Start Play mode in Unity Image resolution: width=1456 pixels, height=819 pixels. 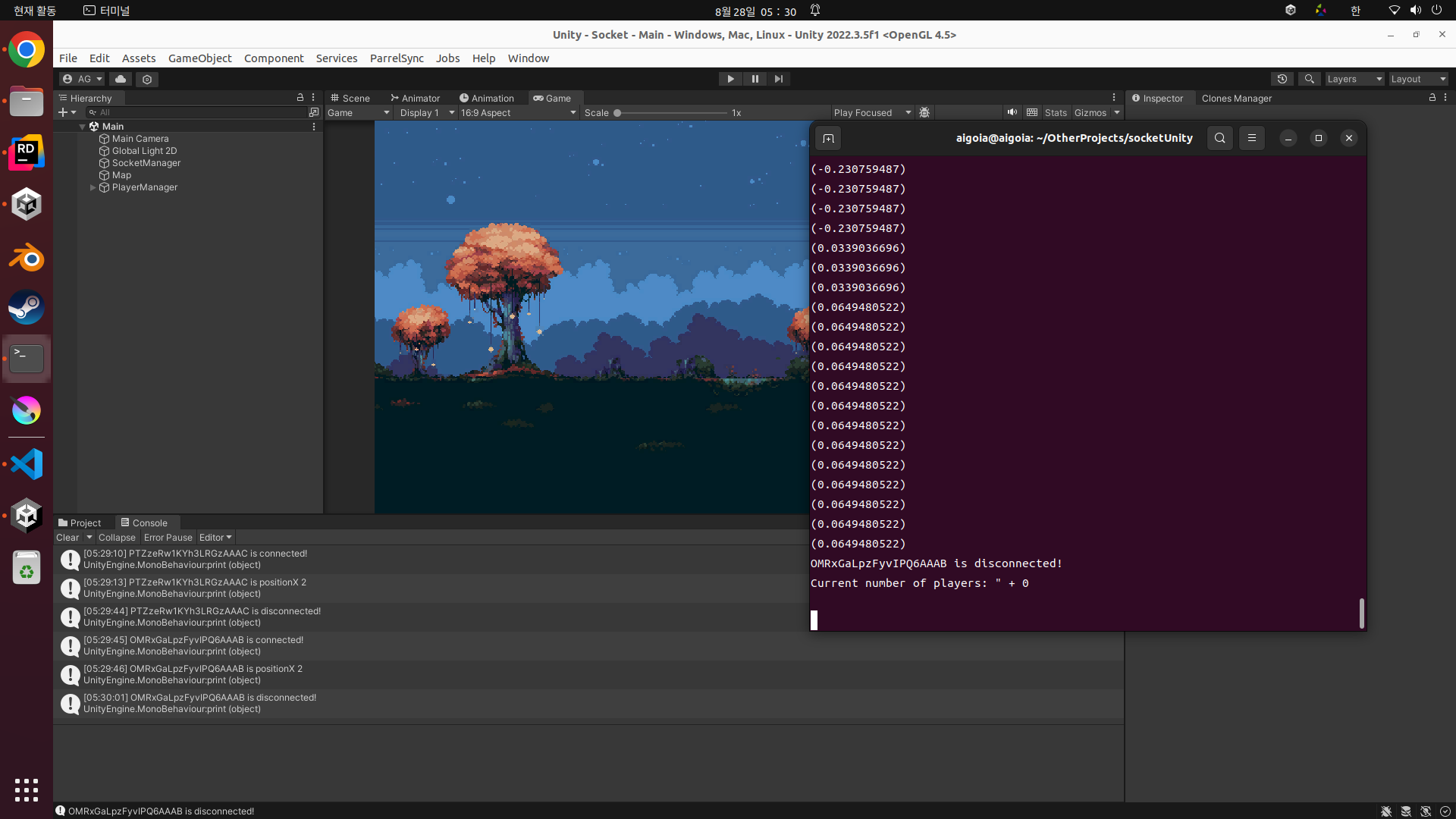click(x=730, y=79)
